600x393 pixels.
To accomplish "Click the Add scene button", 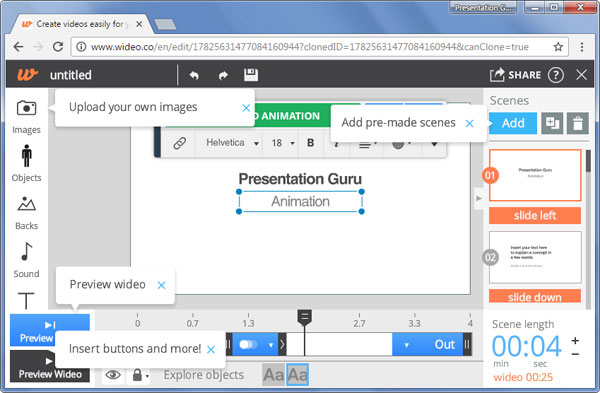I will point(513,123).
